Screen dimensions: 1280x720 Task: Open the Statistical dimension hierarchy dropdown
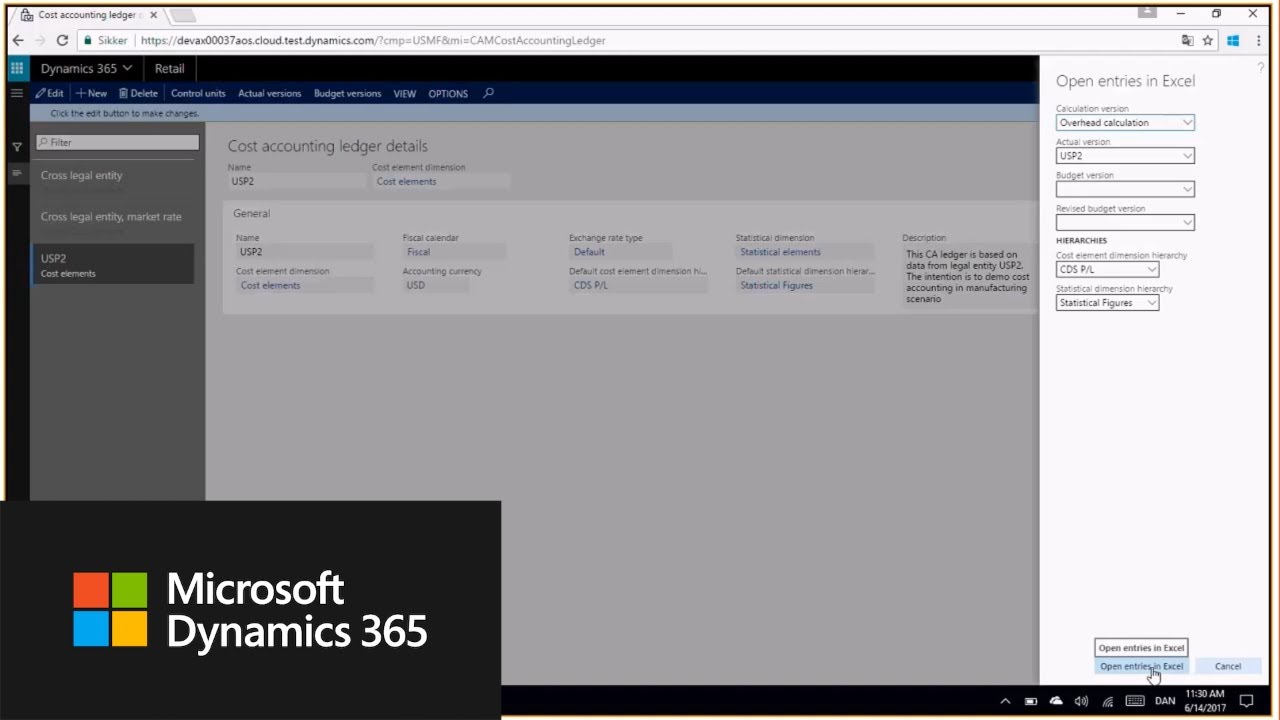coord(1152,302)
